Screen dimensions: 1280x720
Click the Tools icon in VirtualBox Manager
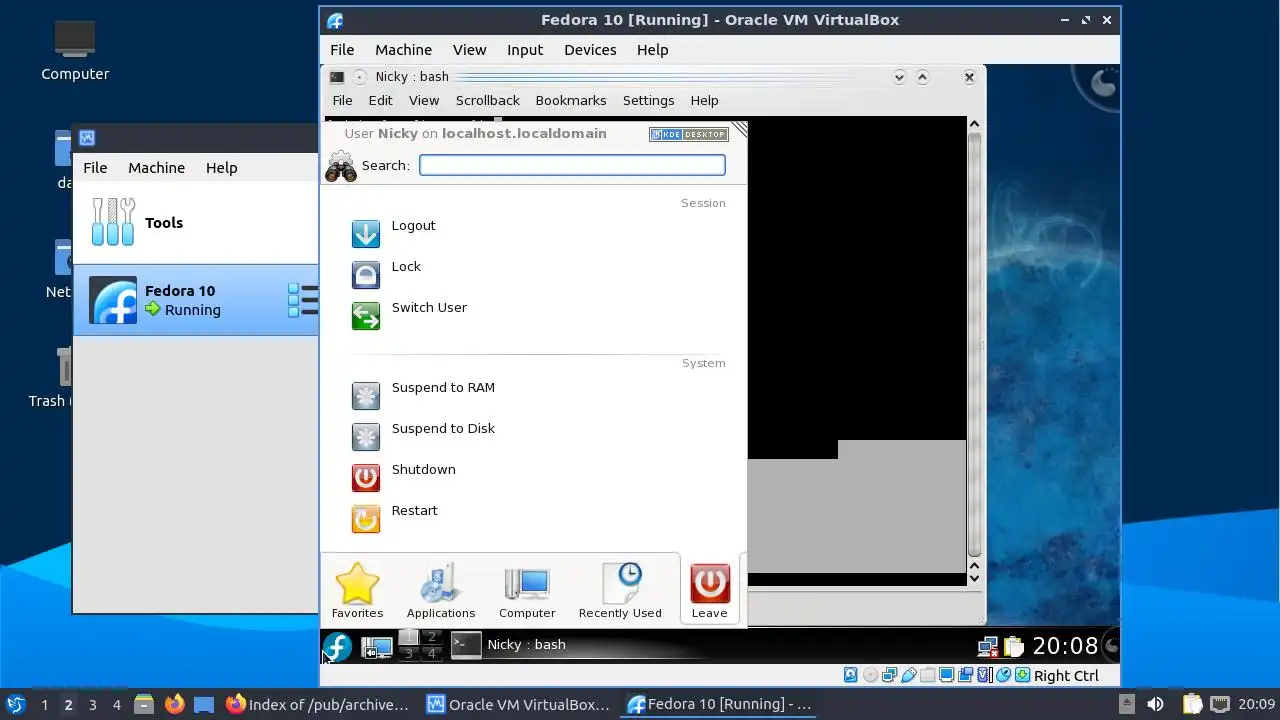113,222
